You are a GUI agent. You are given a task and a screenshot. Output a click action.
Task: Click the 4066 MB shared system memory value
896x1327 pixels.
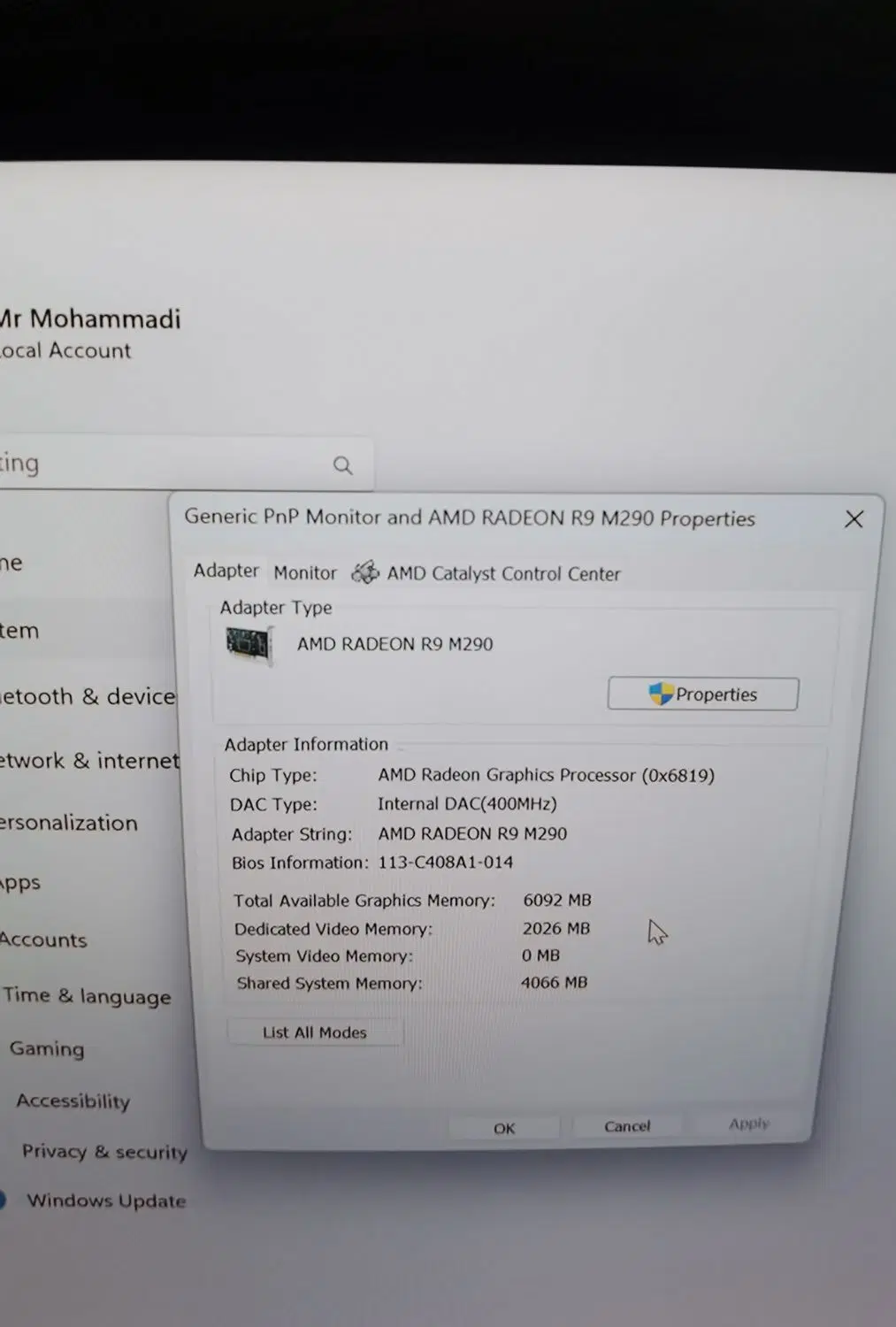555,982
